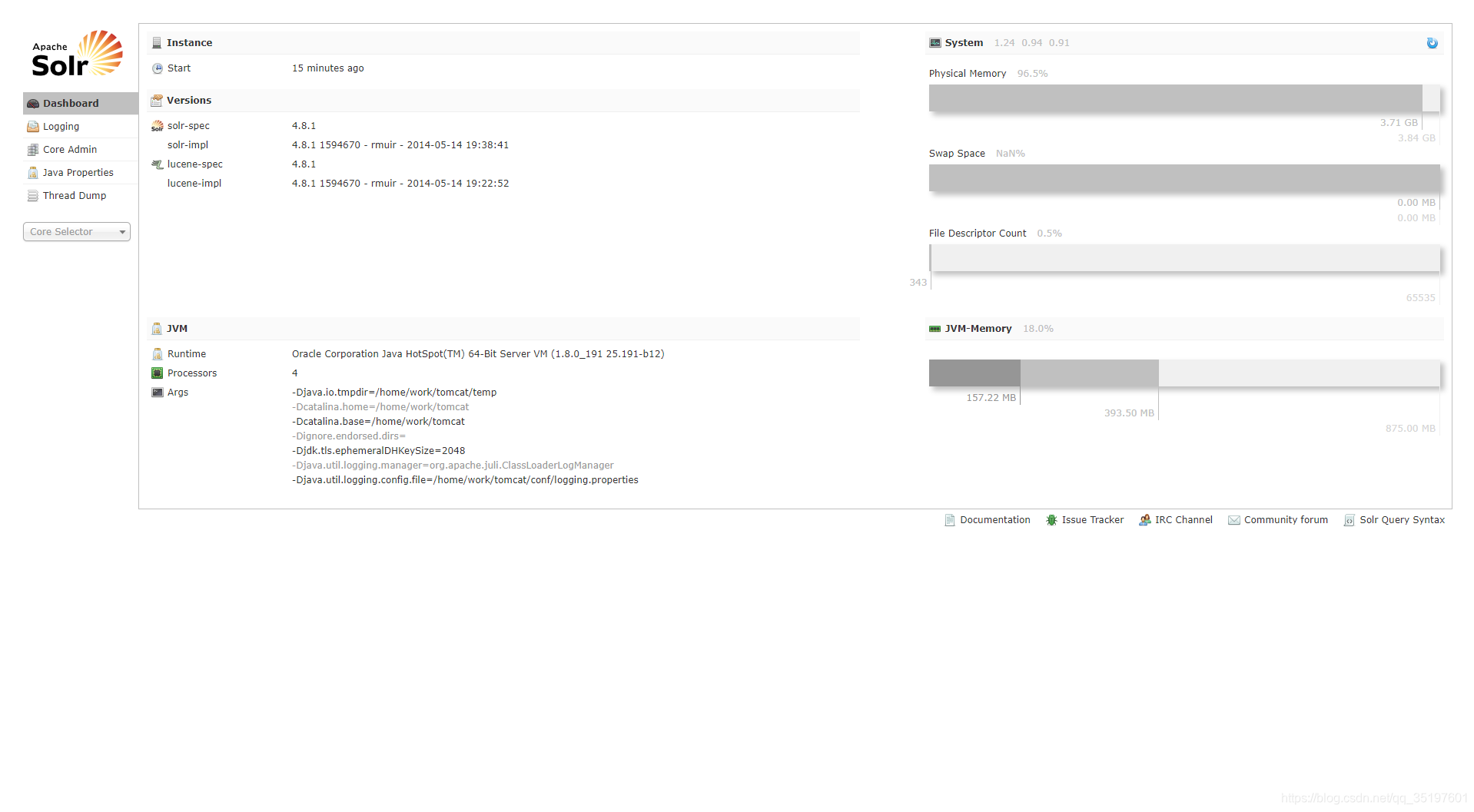The image size is (1474, 812).
Task: Click the Processors chip icon
Action: click(x=158, y=373)
